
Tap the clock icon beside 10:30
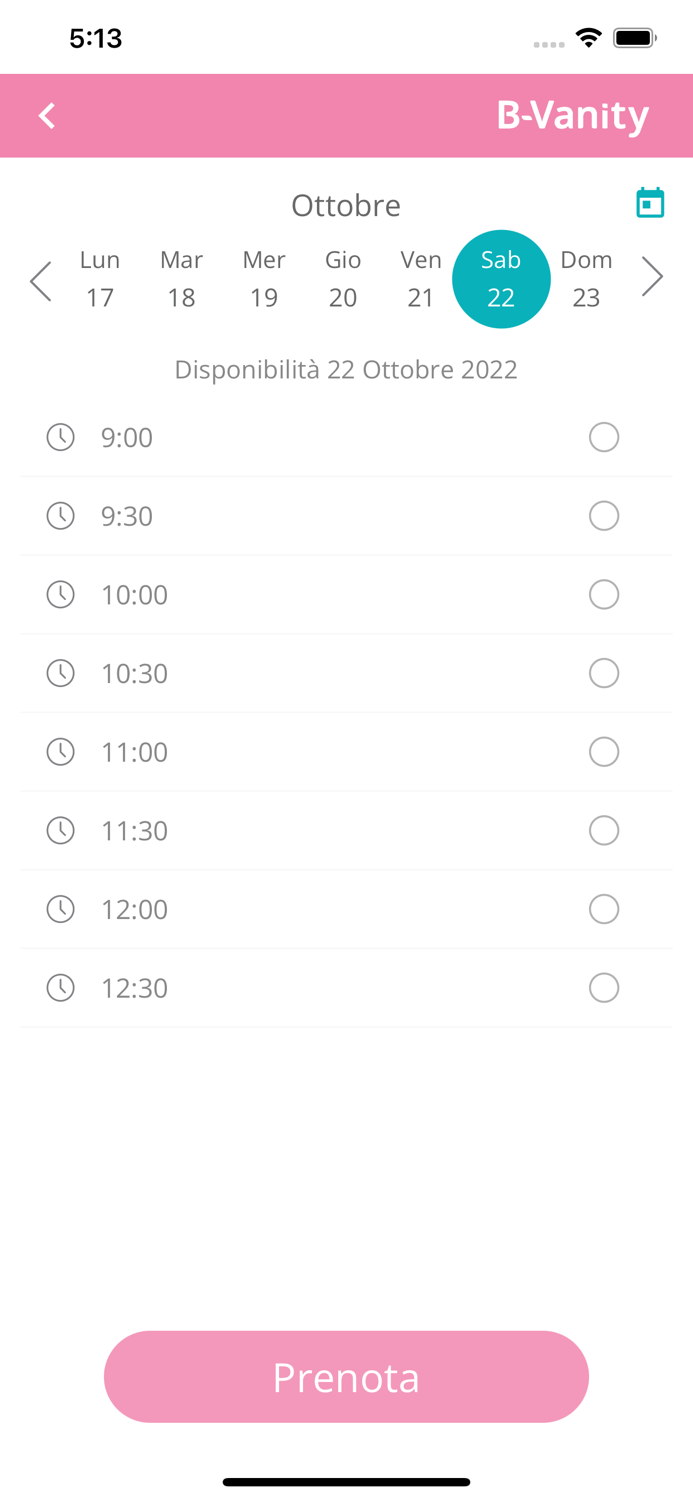(x=61, y=673)
